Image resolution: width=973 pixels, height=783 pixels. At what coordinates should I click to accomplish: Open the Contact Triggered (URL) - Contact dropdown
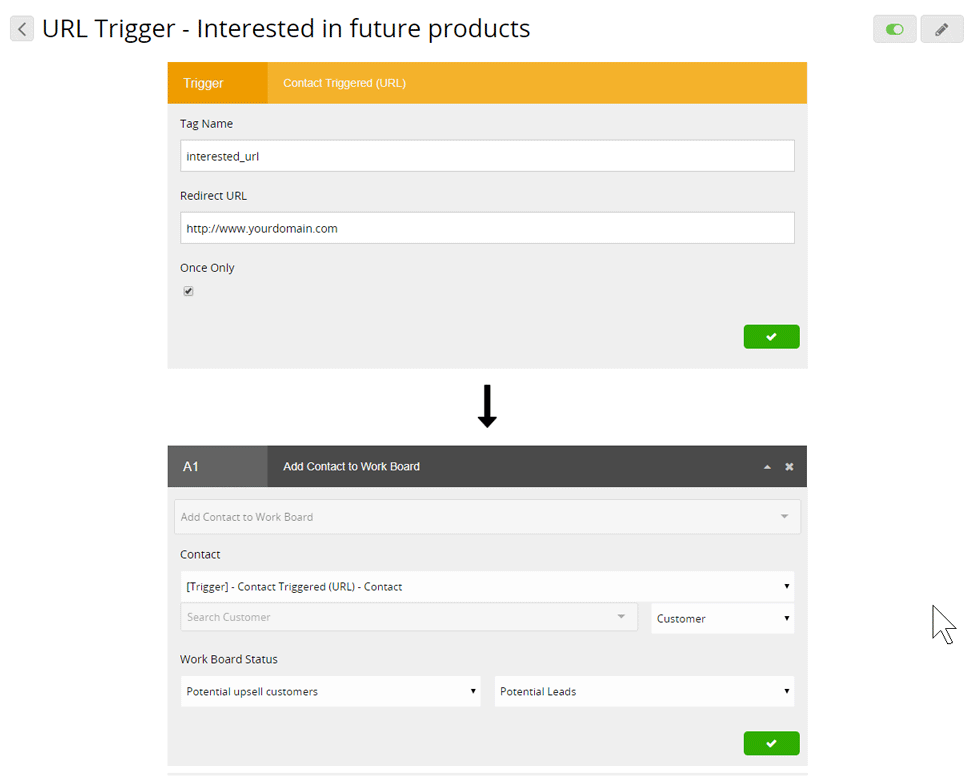[x=487, y=586]
